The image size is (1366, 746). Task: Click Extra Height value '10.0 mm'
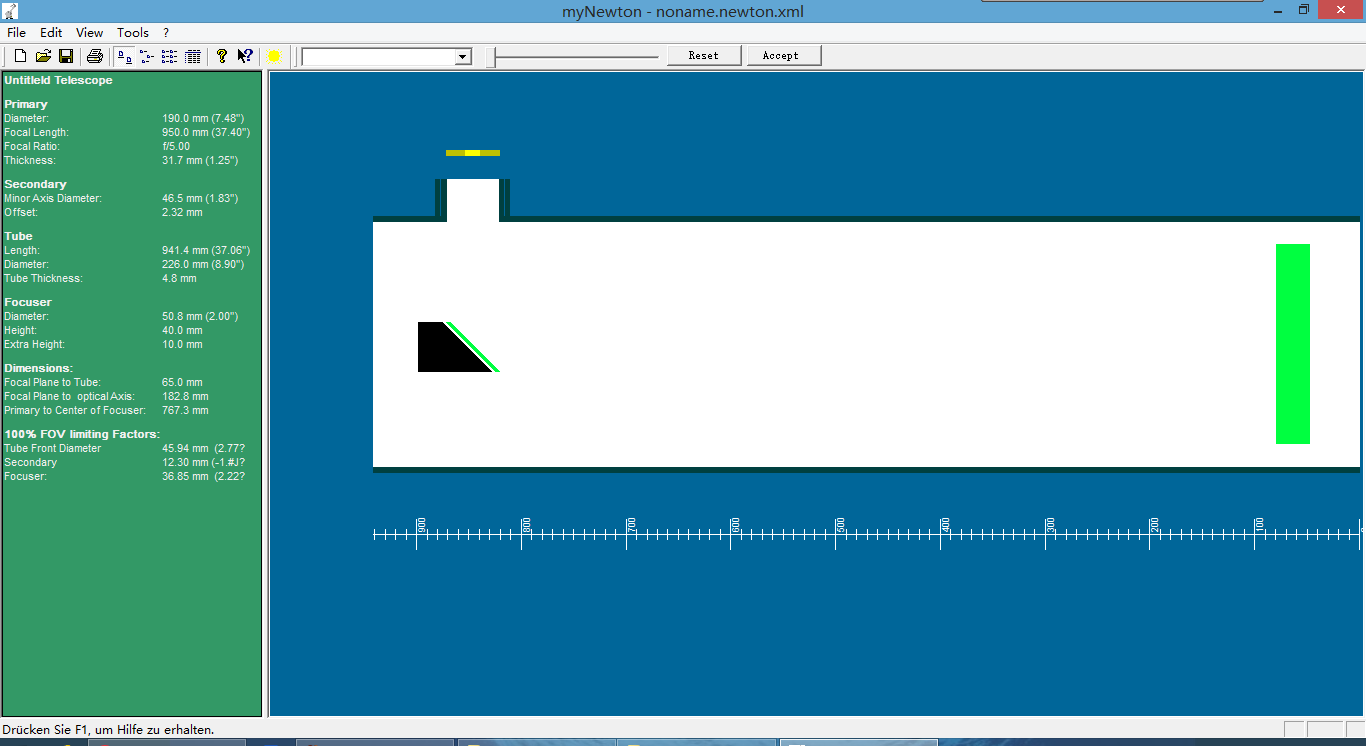182,344
